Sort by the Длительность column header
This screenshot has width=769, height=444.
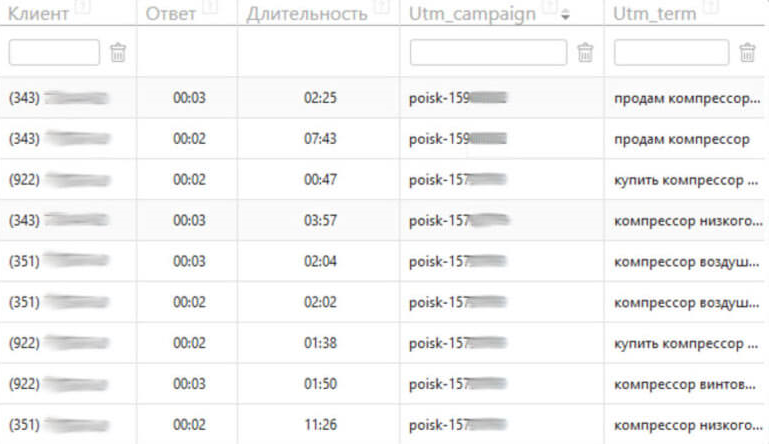coord(307,14)
